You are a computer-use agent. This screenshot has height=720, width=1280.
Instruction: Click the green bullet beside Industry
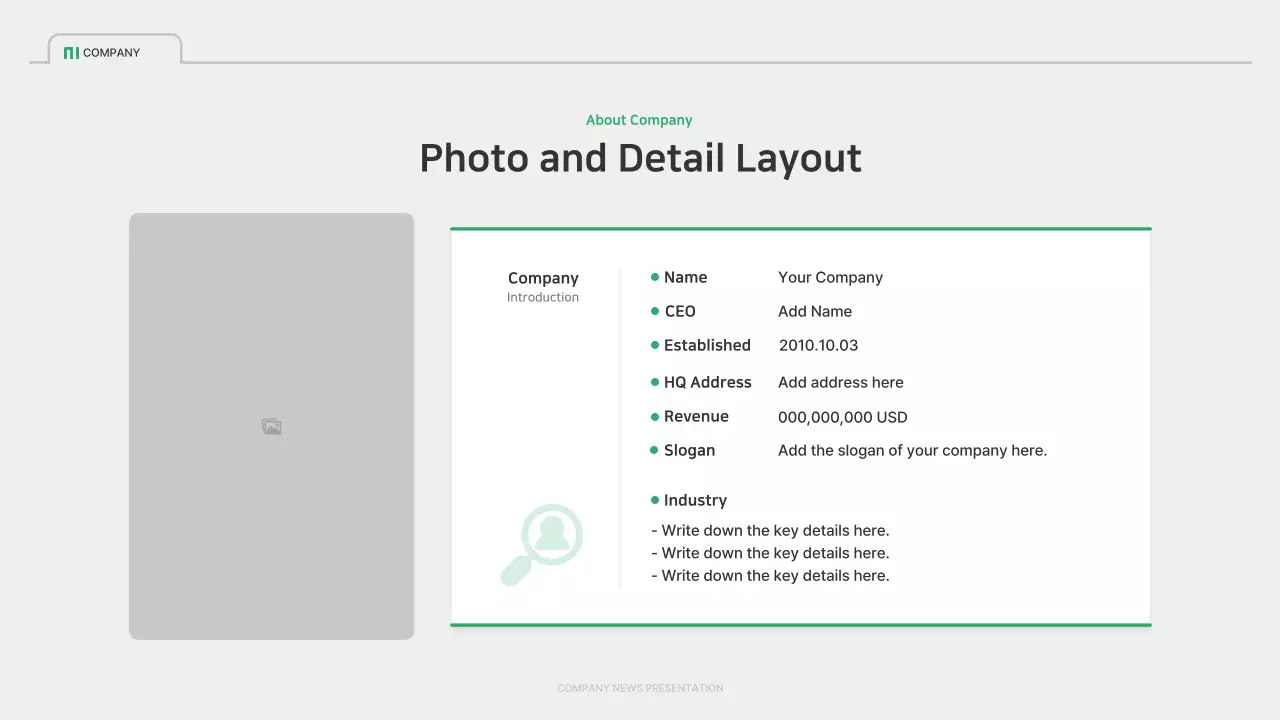tap(653, 500)
